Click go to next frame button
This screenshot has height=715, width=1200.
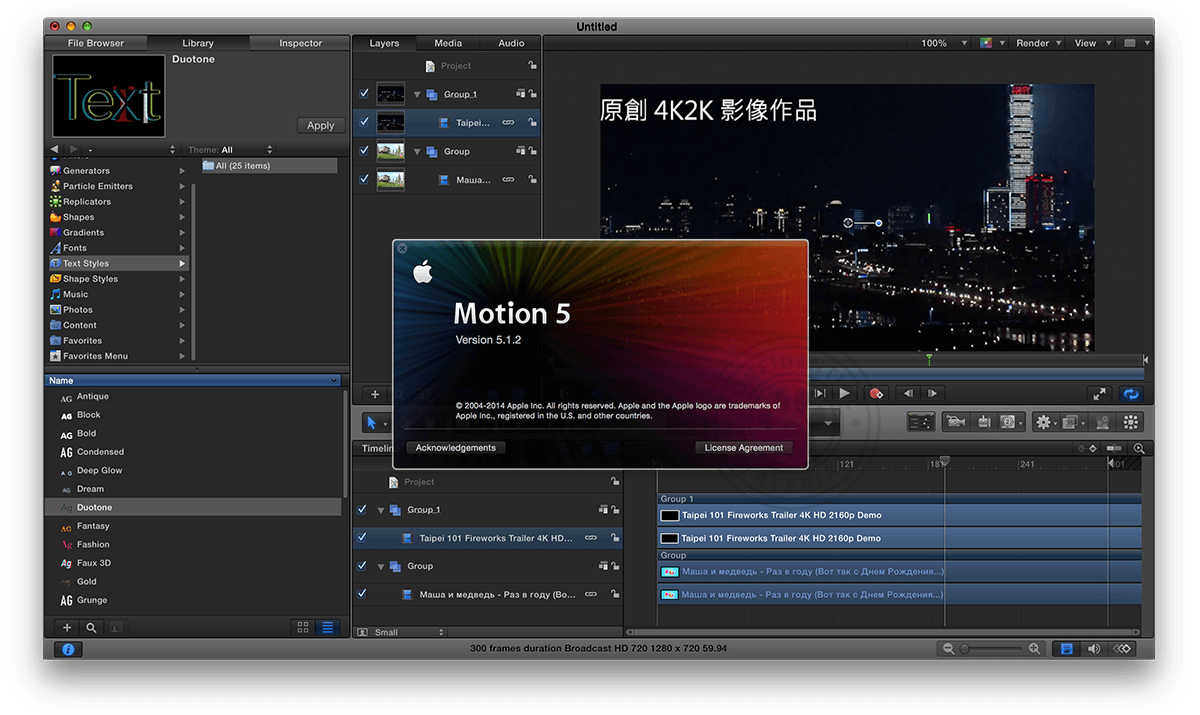pos(932,394)
